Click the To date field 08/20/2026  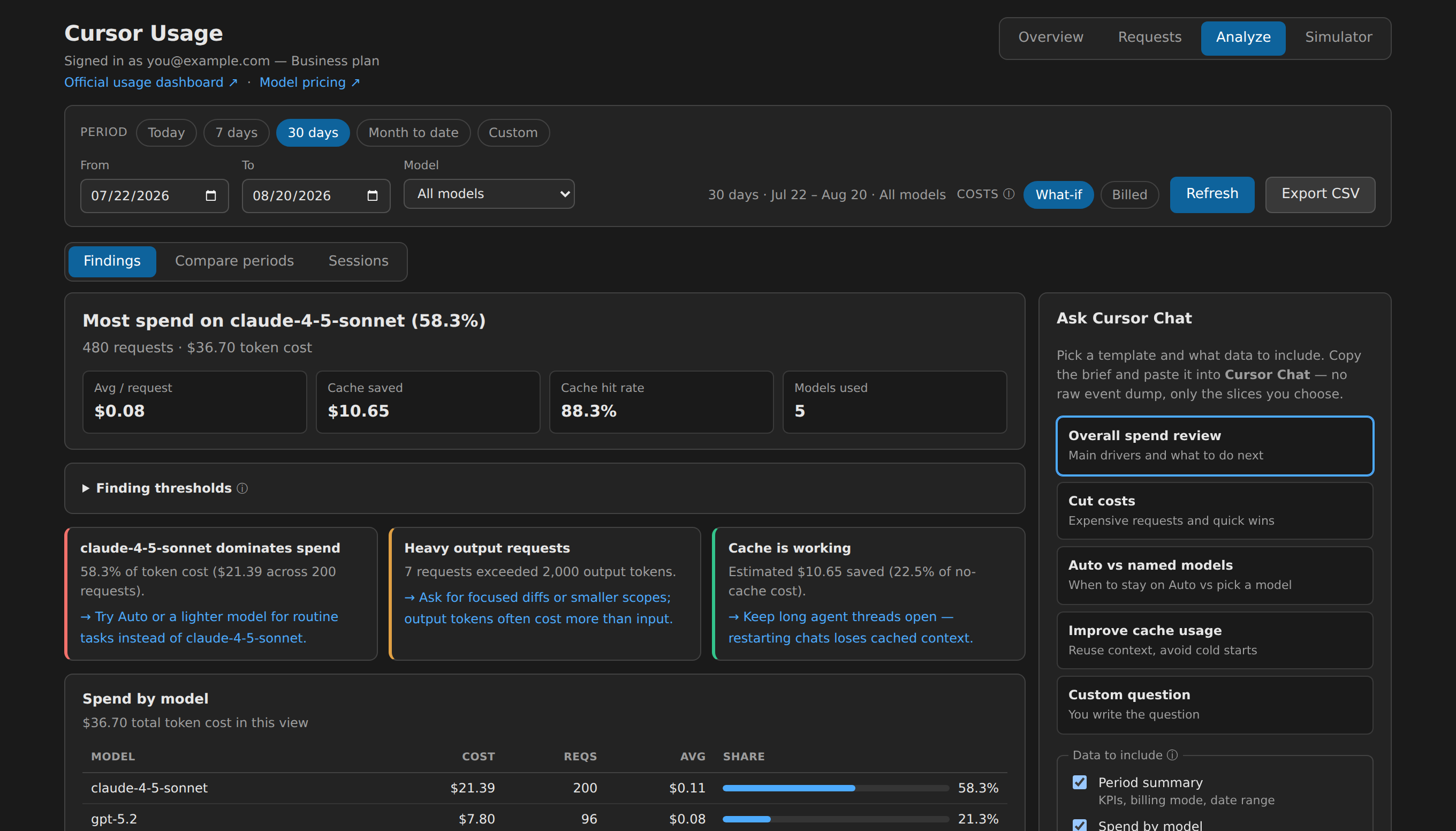click(315, 196)
